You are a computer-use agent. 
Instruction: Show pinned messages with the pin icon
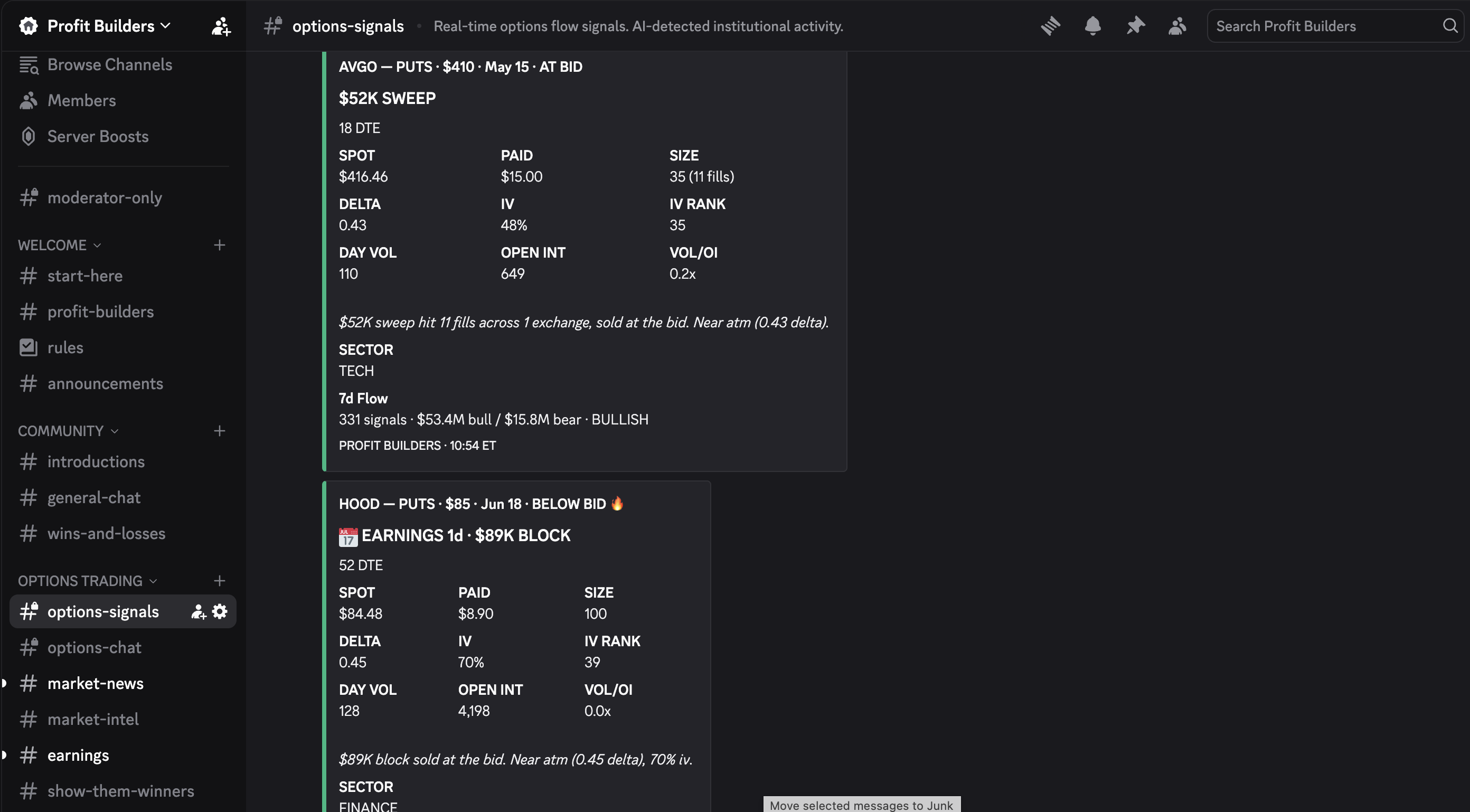point(1135,26)
